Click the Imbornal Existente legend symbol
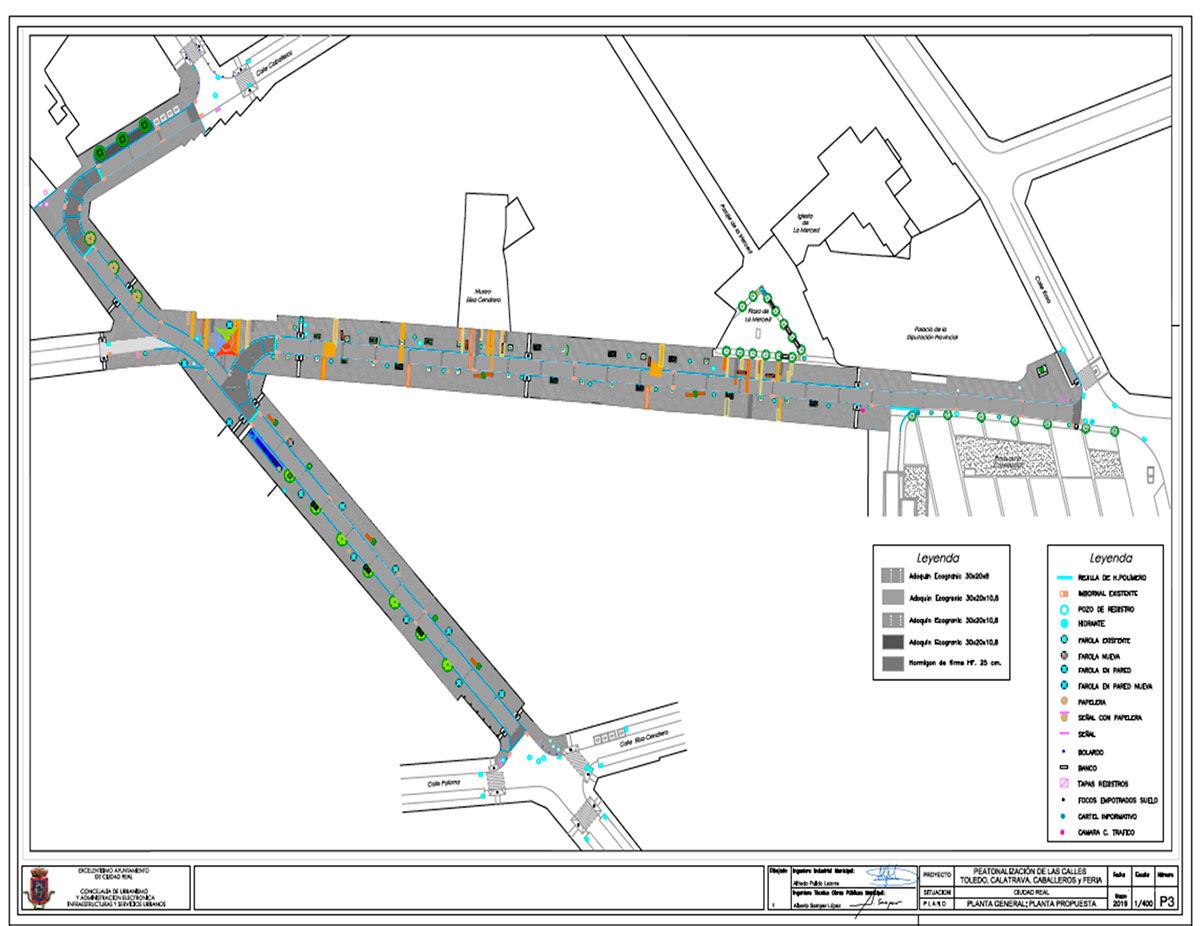Viewport: 1200px width, 926px height. tap(1064, 593)
